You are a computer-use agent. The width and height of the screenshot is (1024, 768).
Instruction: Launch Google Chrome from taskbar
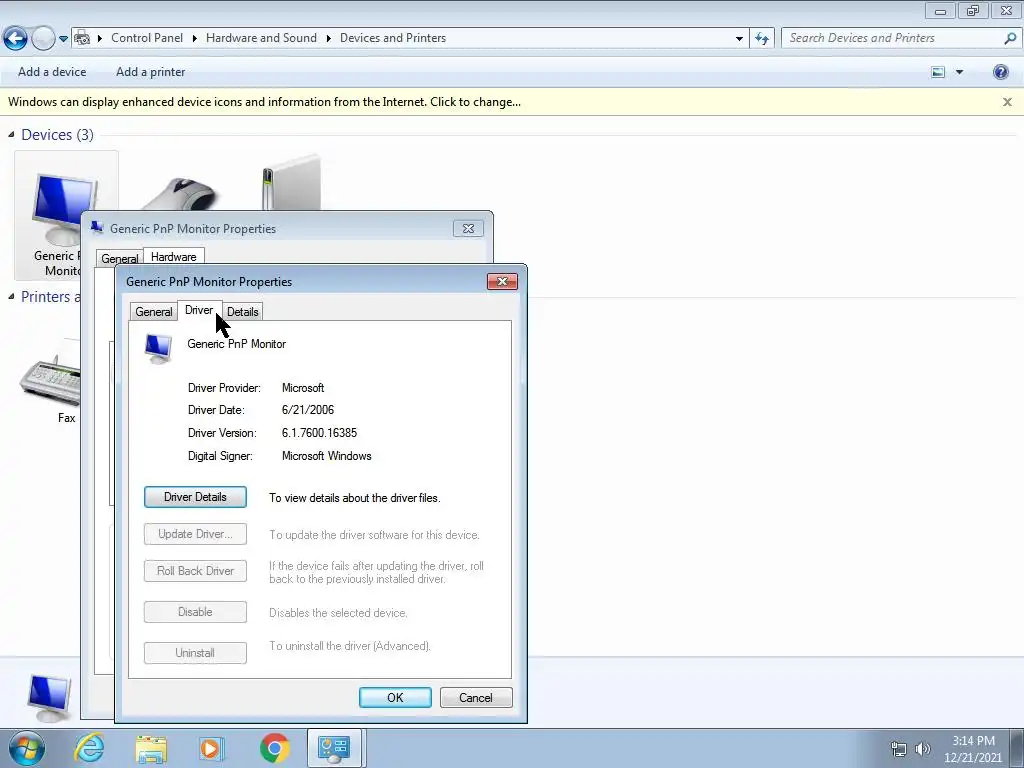coord(274,748)
